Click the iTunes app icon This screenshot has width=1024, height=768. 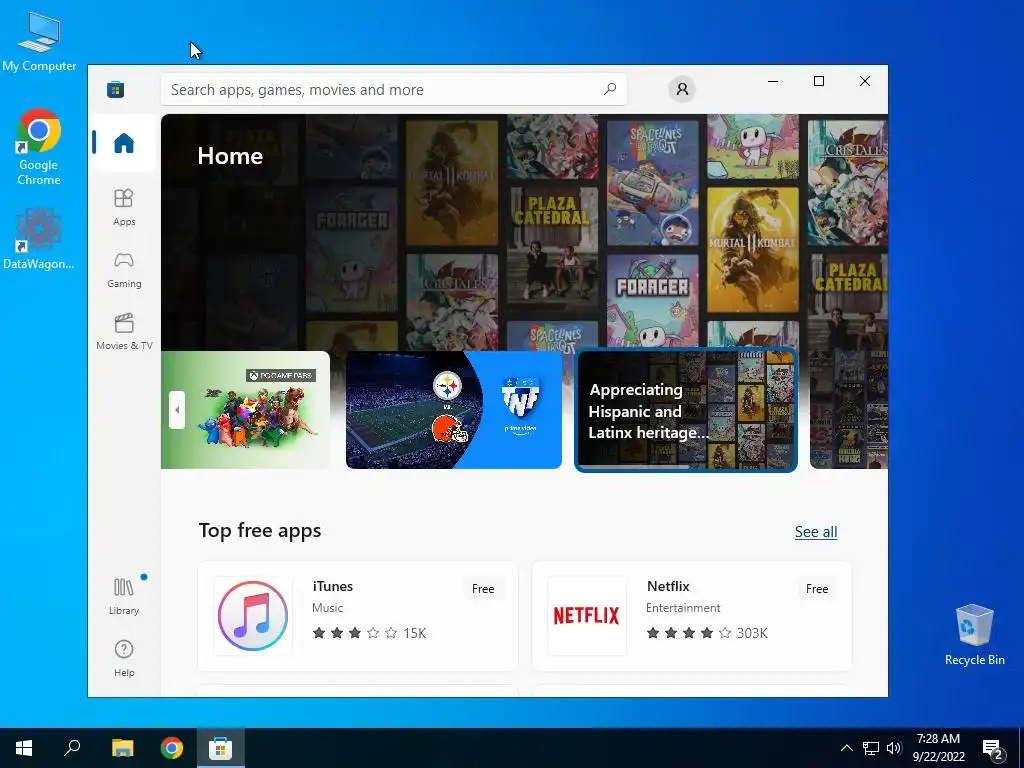(253, 616)
